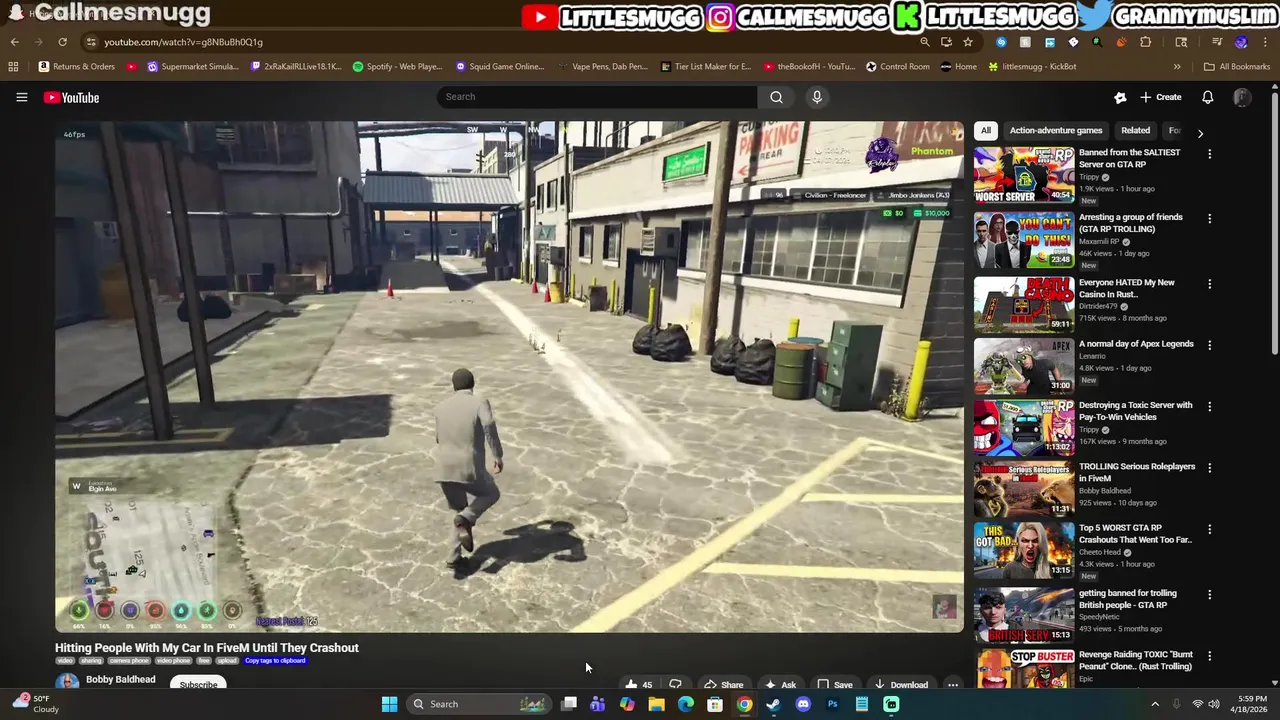1280x720 pixels.
Task: Save video to a playlist
Action: click(x=835, y=685)
